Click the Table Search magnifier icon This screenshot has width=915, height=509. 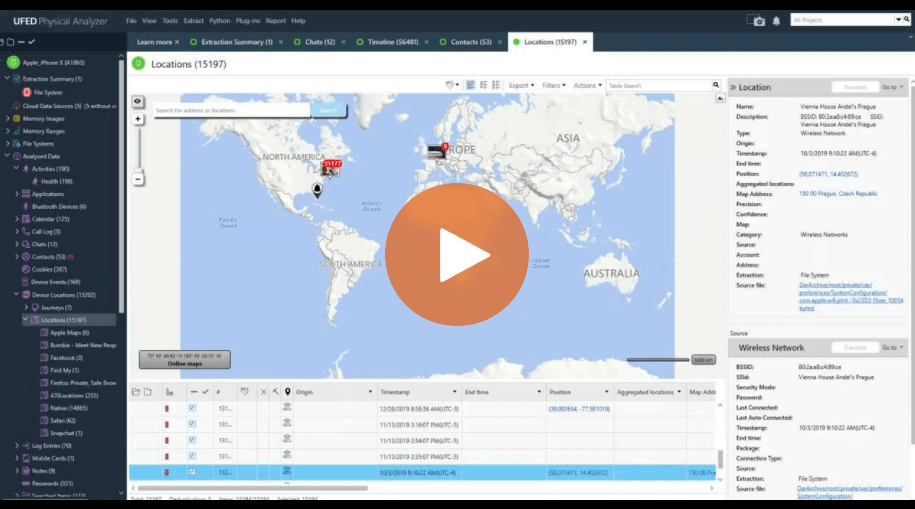717,86
